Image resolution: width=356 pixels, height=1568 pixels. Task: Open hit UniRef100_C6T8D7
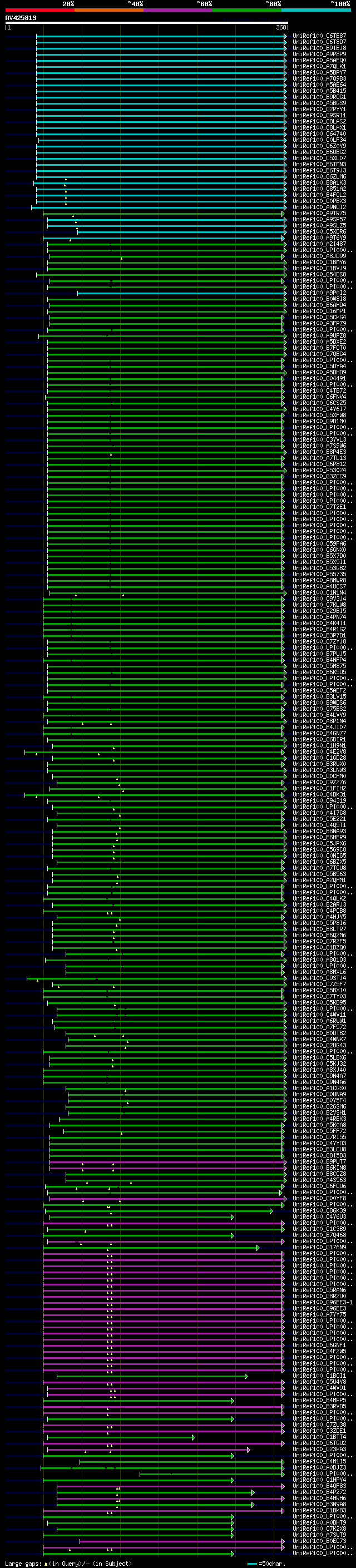[319, 42]
